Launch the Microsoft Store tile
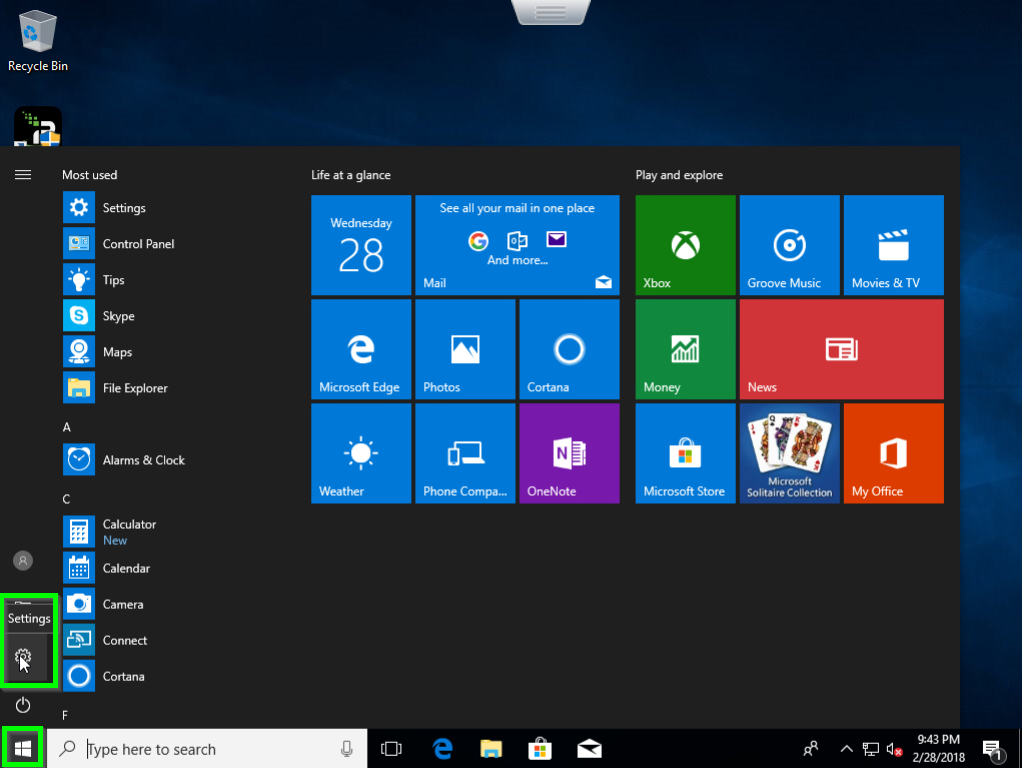This screenshot has height=768, width=1022. pyautogui.click(x=686, y=453)
